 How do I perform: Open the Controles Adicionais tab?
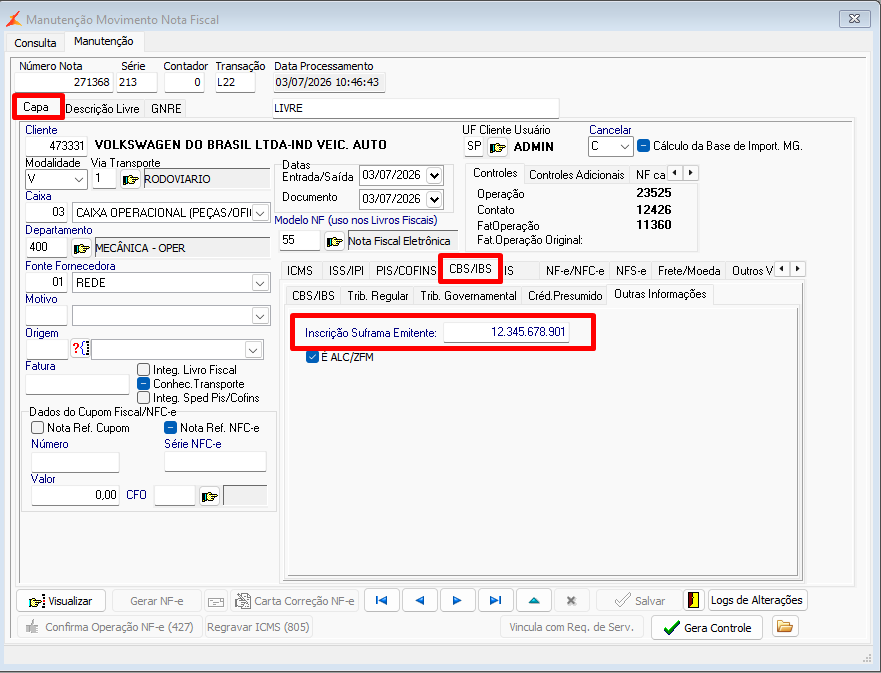[x=576, y=175]
